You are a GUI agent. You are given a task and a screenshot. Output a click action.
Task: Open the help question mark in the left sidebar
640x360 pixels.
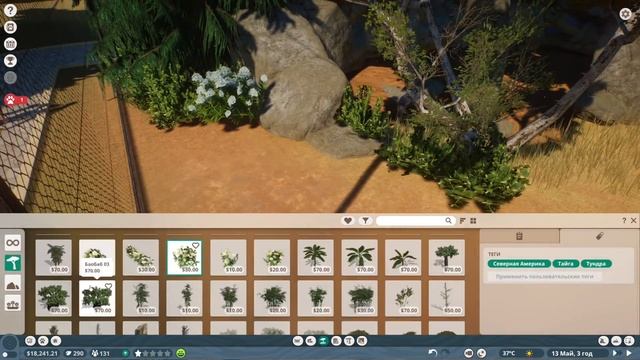tap(10, 10)
